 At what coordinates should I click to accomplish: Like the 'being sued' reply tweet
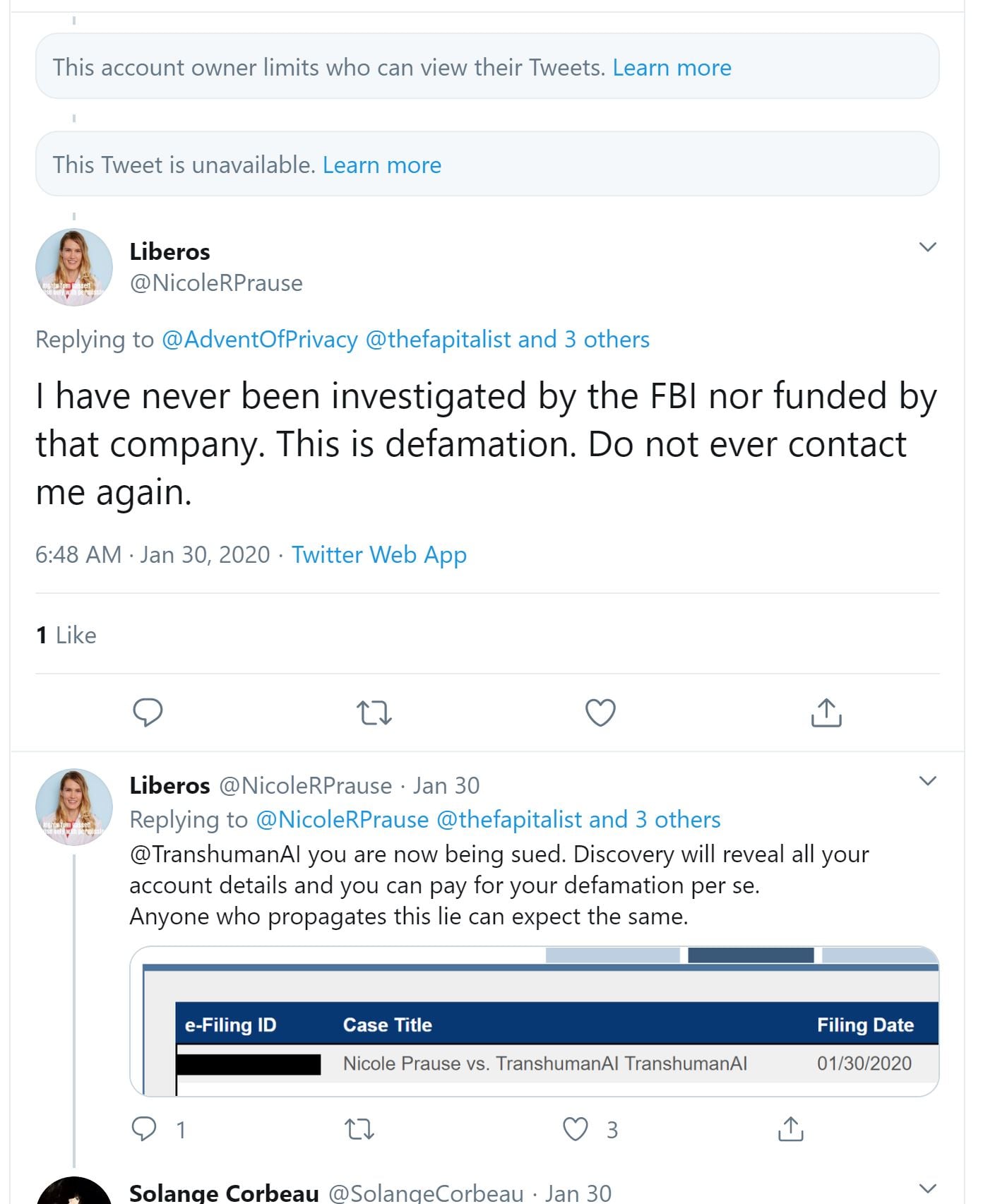point(576,1129)
